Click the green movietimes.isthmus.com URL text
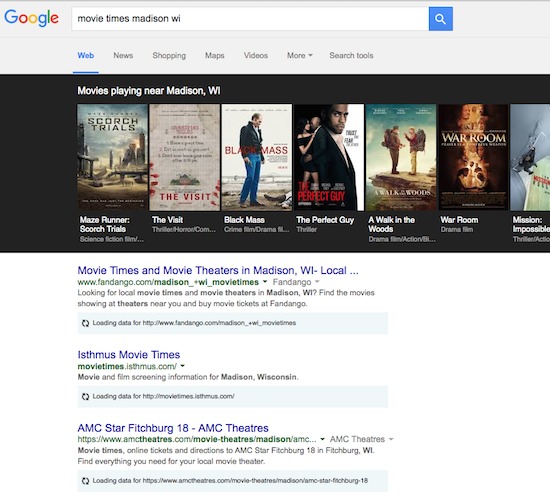Screen dimensions: 550x501 click(x=127, y=366)
